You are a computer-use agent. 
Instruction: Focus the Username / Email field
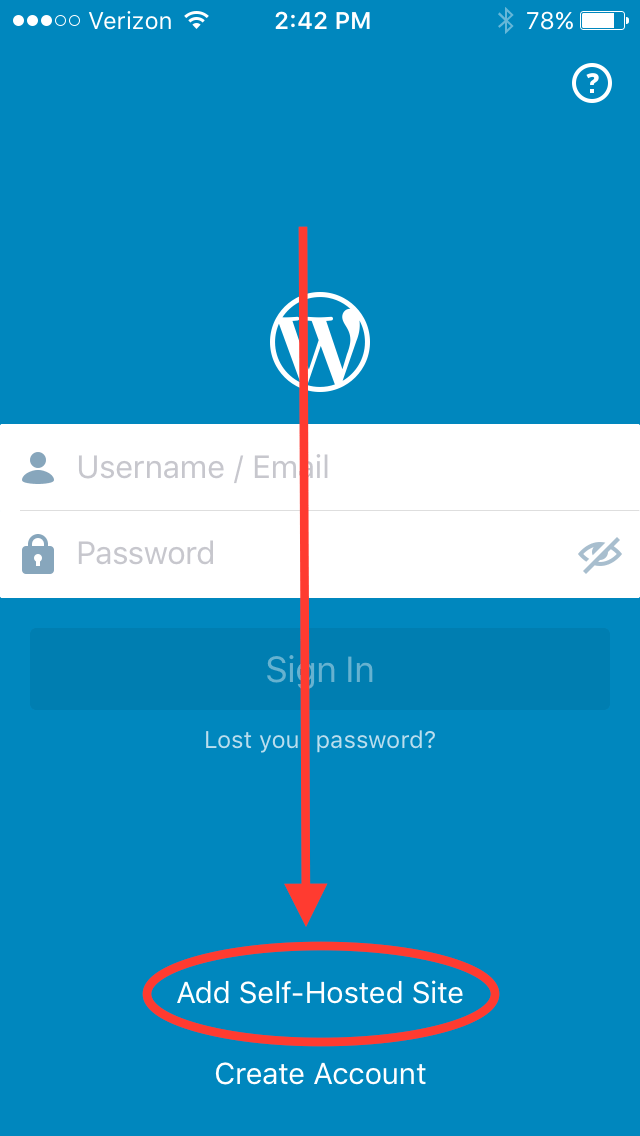click(320, 467)
